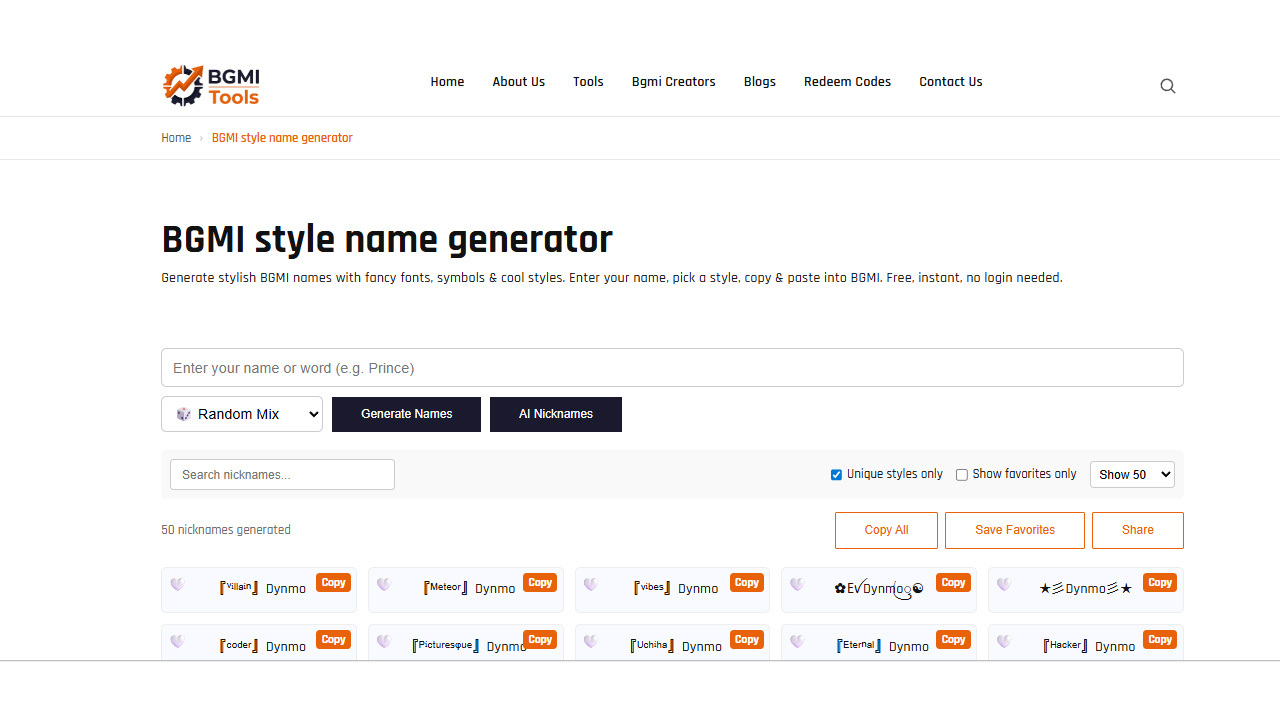
Task: Click the Generate Names button
Action: [406, 414]
